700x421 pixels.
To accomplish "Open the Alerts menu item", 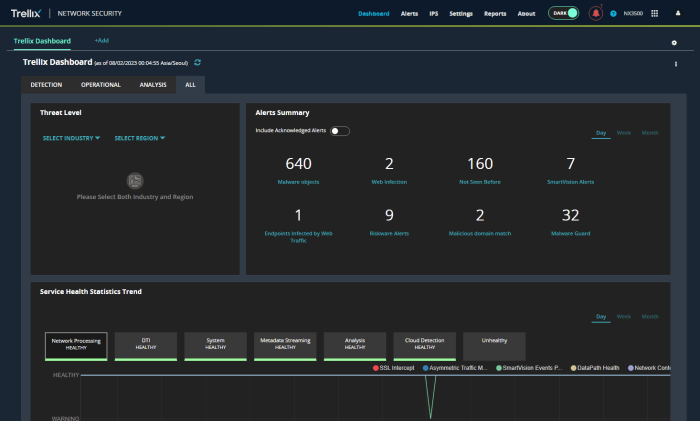I will [409, 14].
